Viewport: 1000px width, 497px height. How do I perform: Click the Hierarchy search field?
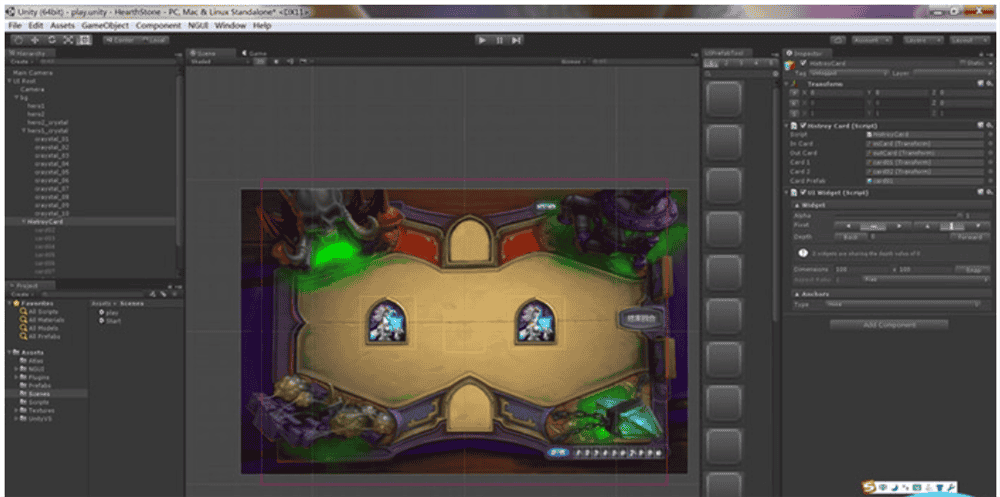[x=105, y=62]
